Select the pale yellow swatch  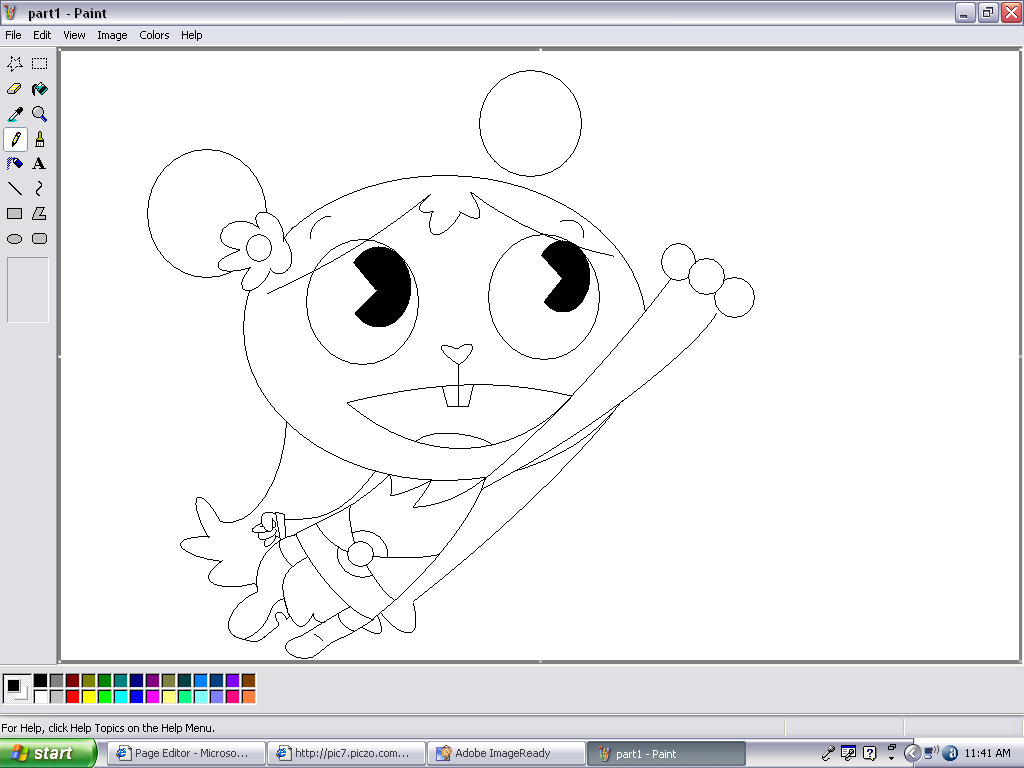168,697
